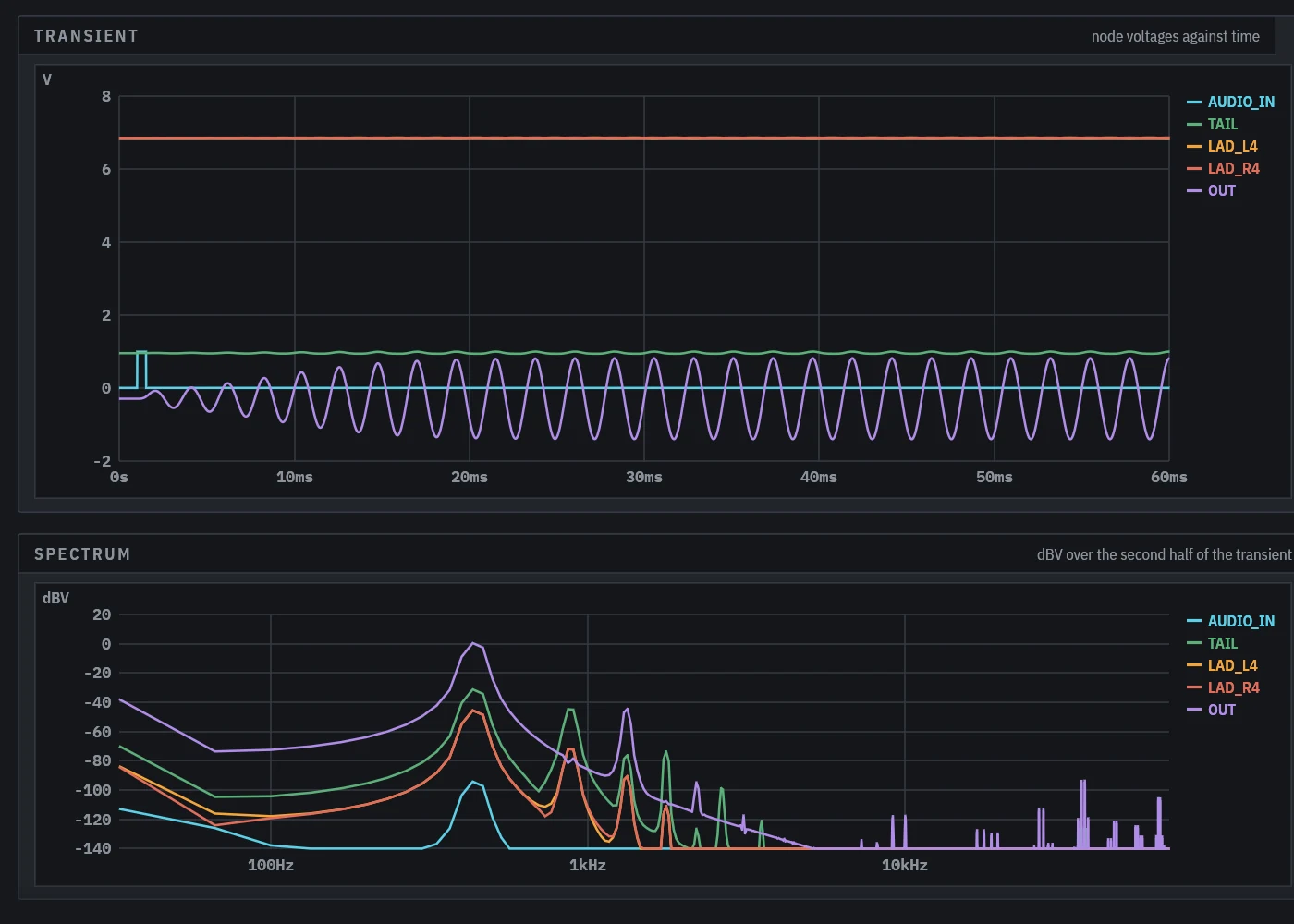Select the 'dBV over the second half' caption
The width and height of the screenshot is (1294, 924).
coord(1164,554)
